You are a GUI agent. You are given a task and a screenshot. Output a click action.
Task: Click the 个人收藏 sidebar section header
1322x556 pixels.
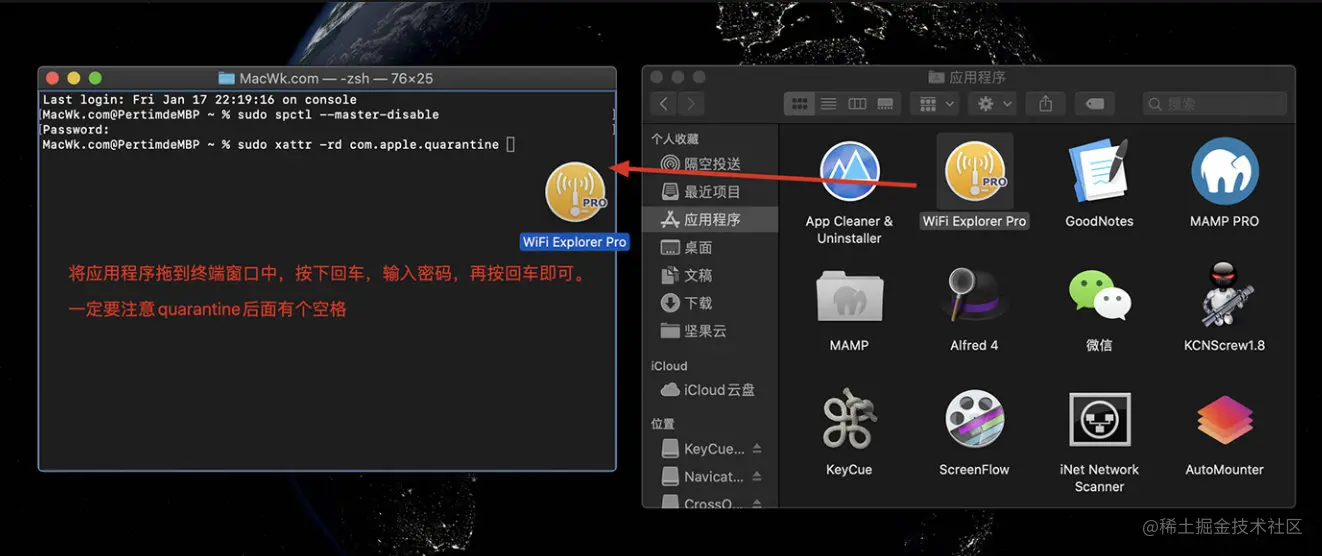click(675, 139)
